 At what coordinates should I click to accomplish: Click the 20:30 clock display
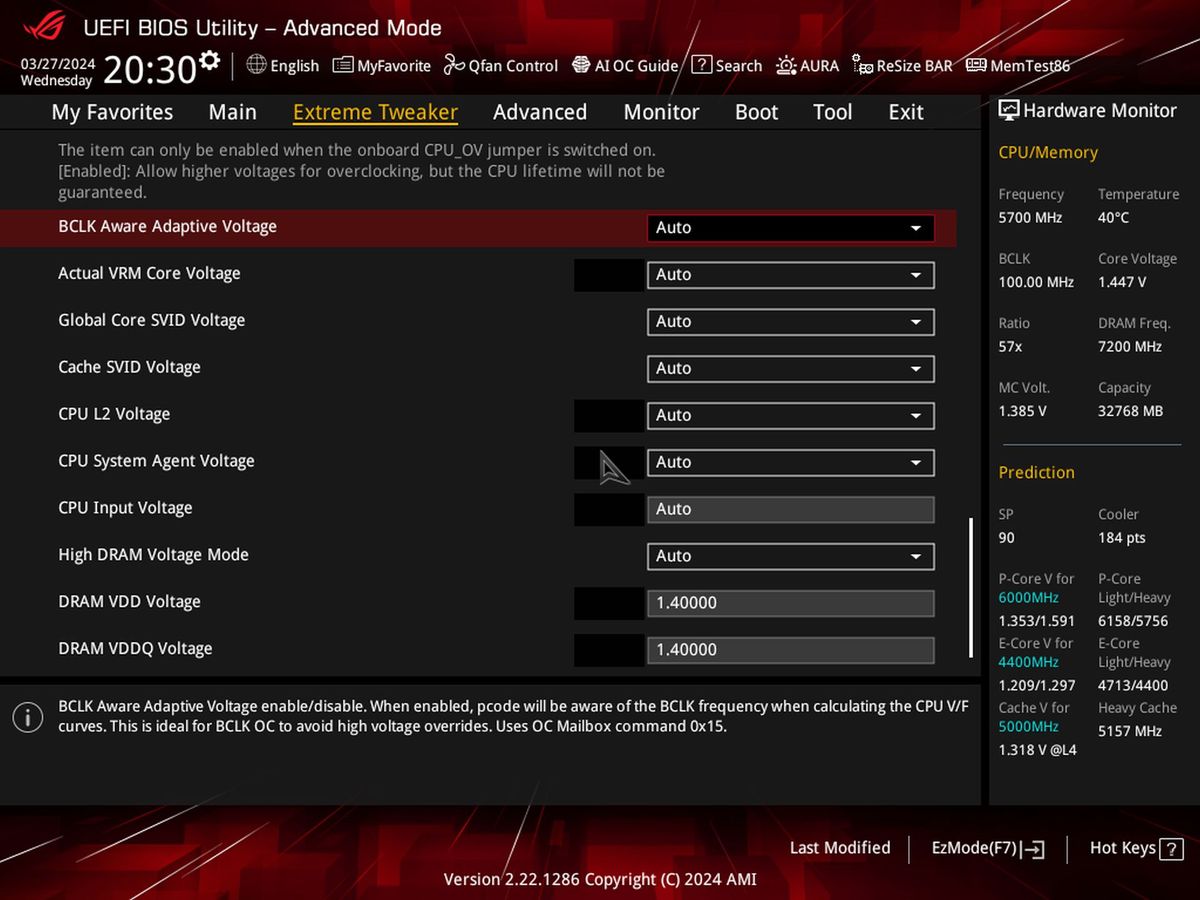coord(150,70)
